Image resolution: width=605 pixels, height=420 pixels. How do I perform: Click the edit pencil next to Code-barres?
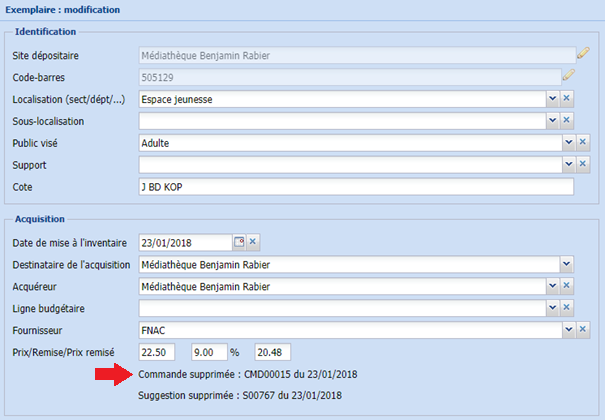point(568,75)
